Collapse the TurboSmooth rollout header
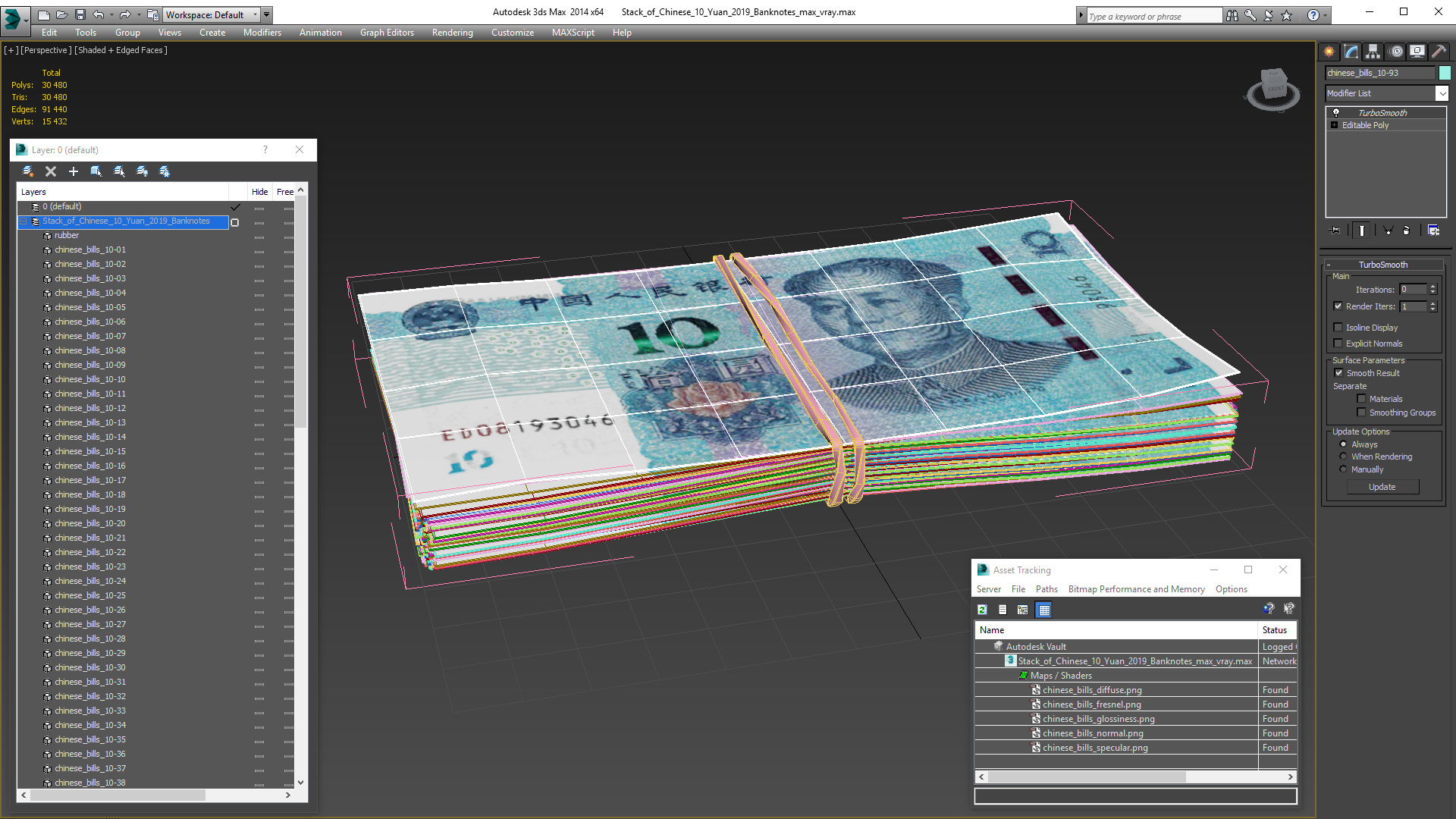The image size is (1456, 819). pyautogui.click(x=1382, y=265)
